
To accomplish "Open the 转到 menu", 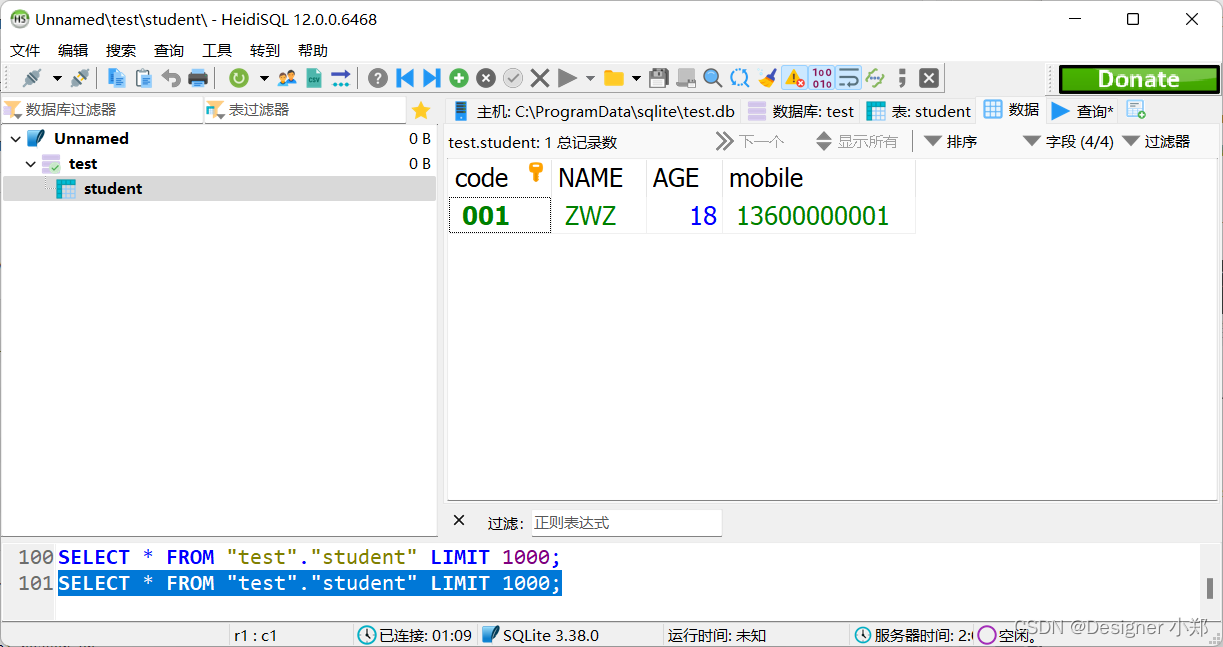I will (x=265, y=51).
